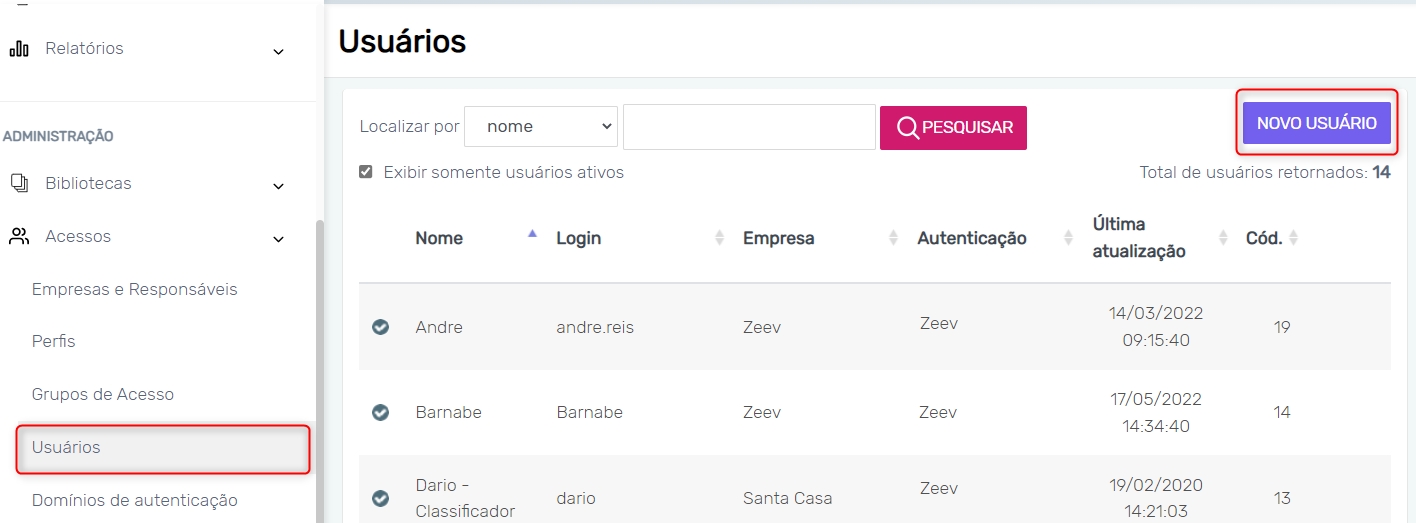The height and width of the screenshot is (523, 1416).
Task: Click the sidebar vertical scrollbar
Action: [320, 370]
